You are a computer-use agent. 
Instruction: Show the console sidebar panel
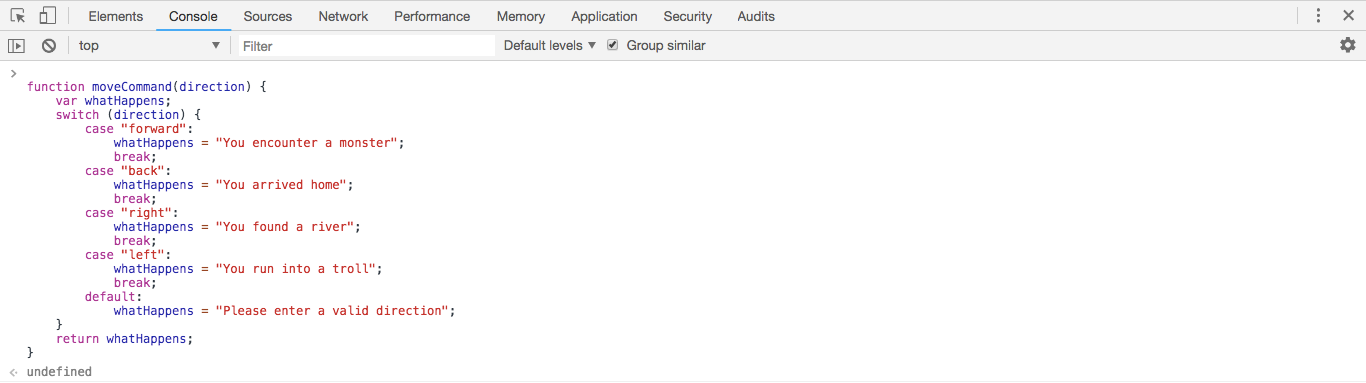[16, 46]
